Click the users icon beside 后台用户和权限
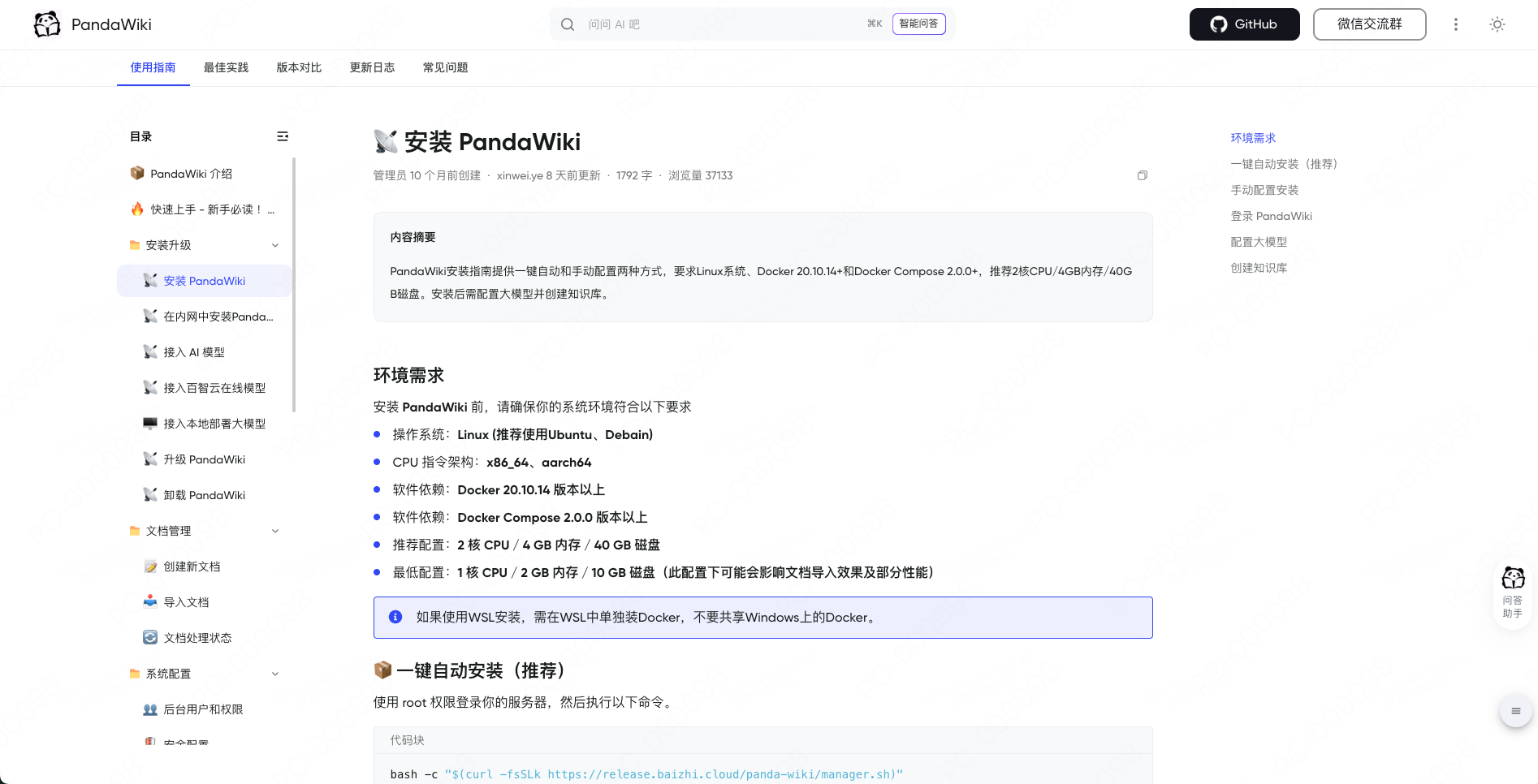 pyautogui.click(x=150, y=709)
